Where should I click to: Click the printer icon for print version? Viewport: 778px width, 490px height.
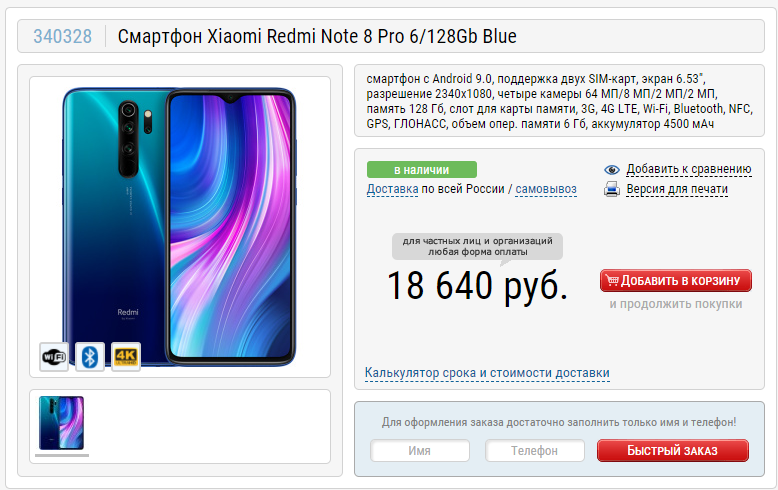click(612, 189)
